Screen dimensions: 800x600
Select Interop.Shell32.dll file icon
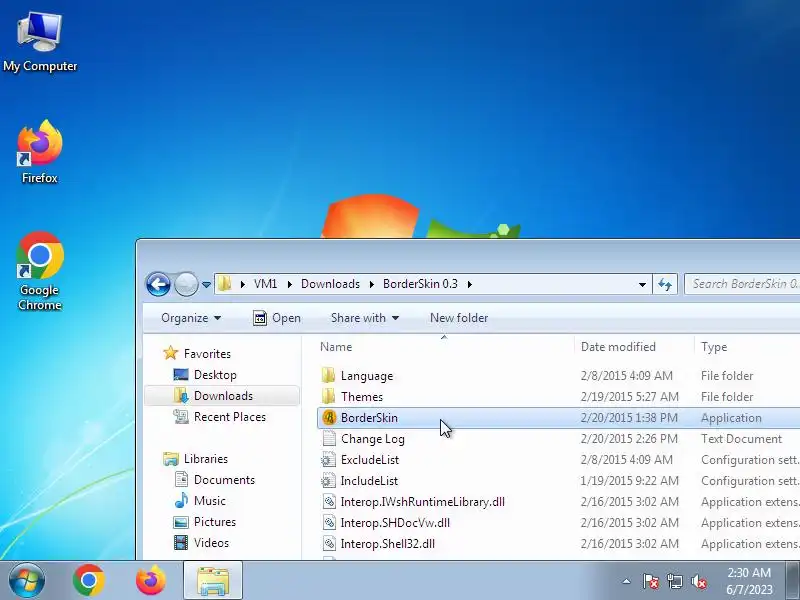point(329,543)
